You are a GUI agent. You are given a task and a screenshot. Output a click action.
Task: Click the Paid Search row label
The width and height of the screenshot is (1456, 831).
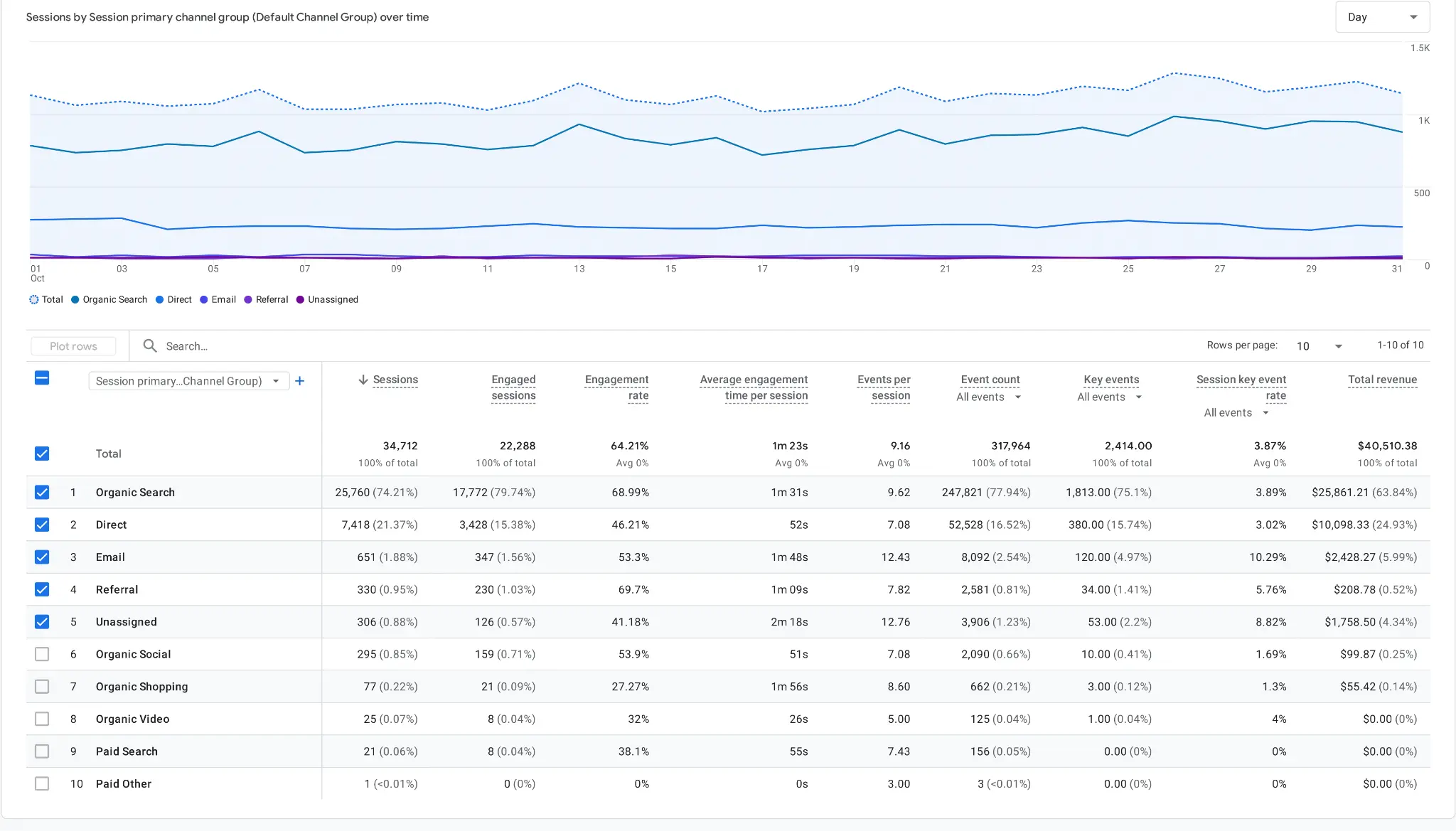(127, 751)
